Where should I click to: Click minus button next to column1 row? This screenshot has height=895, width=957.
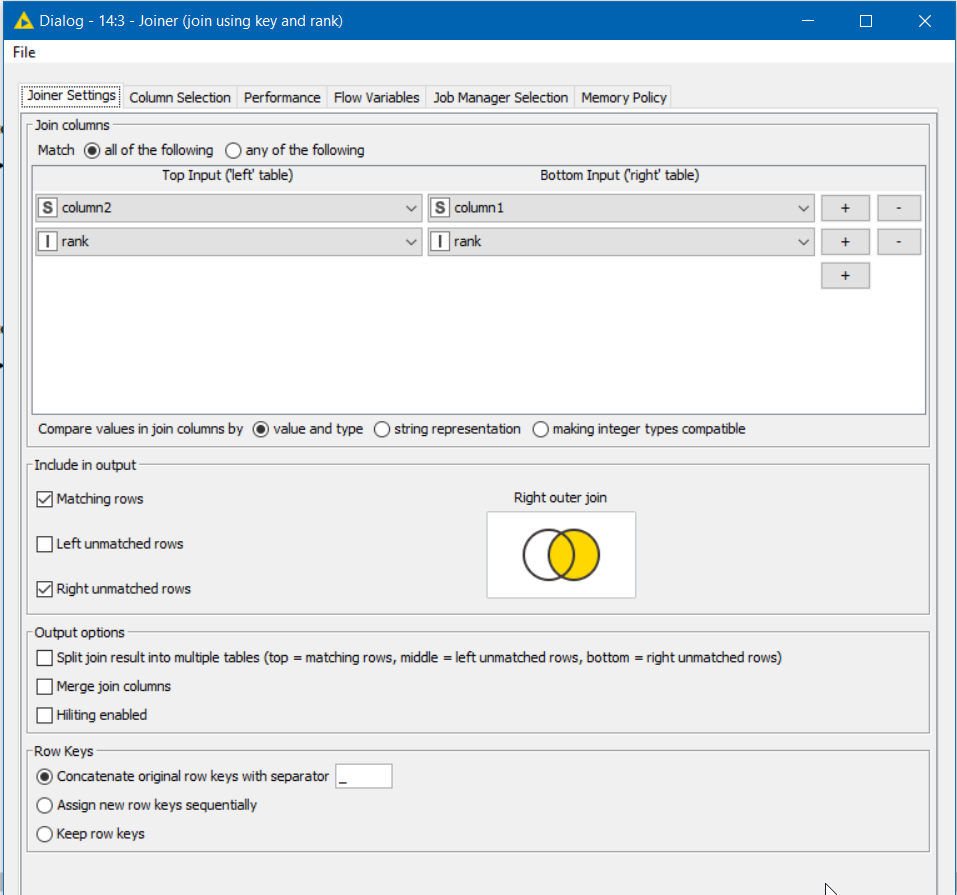click(x=898, y=208)
